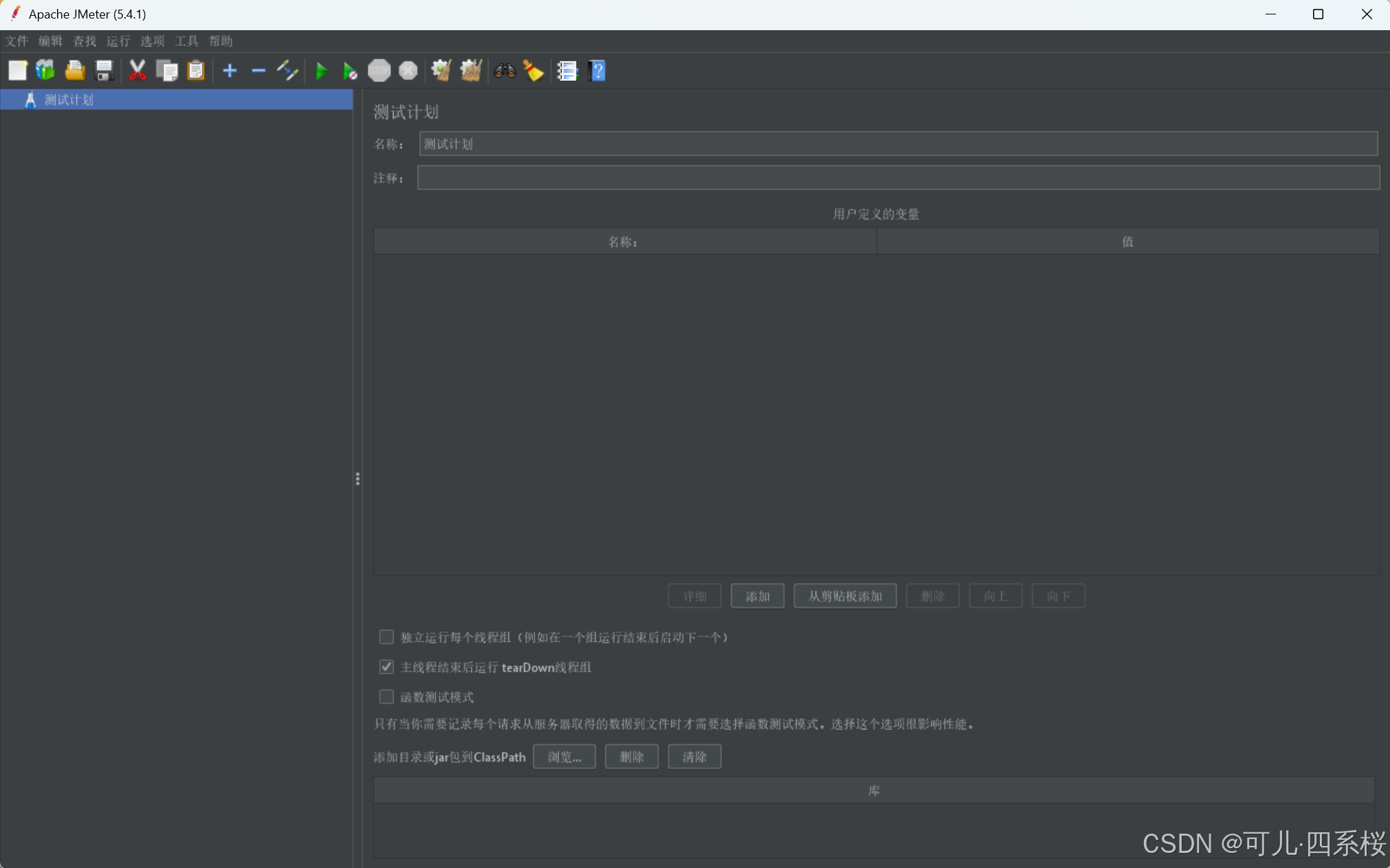
Task: Click the New test plan icon
Action: pos(17,71)
